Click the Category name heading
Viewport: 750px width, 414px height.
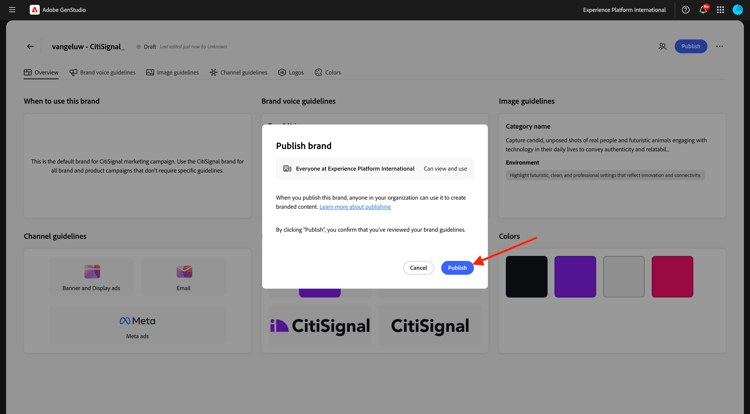[528, 126]
